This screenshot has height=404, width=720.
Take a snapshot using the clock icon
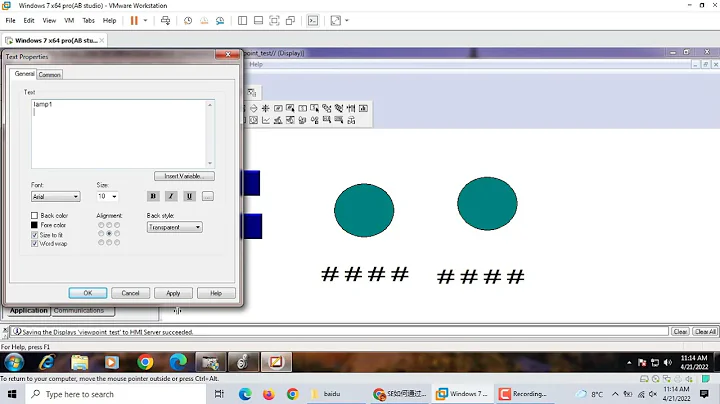click(188, 21)
